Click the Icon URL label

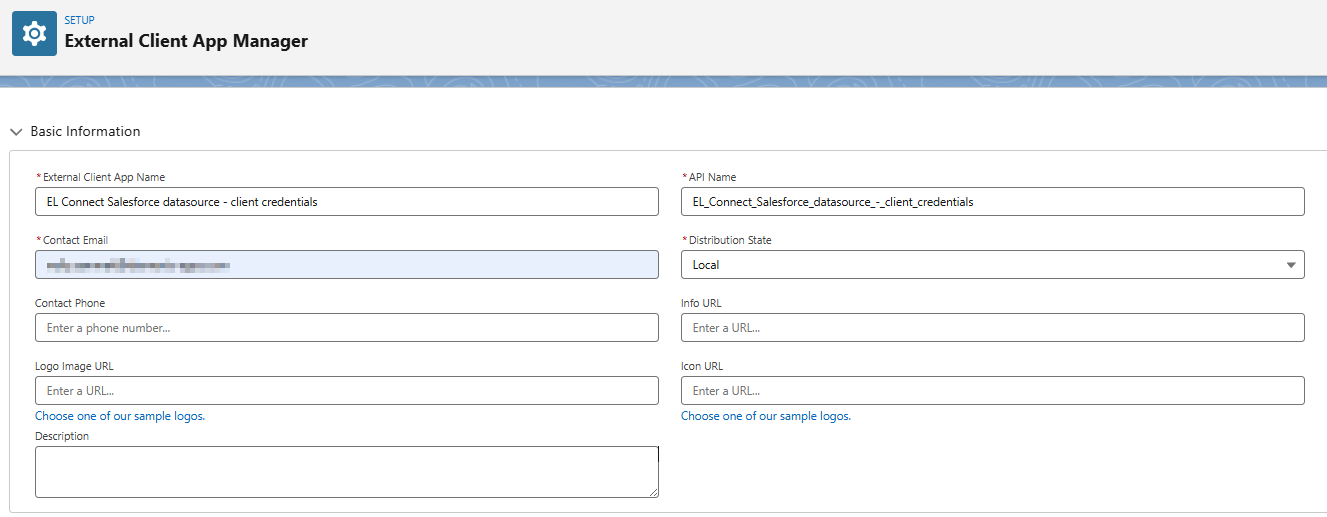702,366
